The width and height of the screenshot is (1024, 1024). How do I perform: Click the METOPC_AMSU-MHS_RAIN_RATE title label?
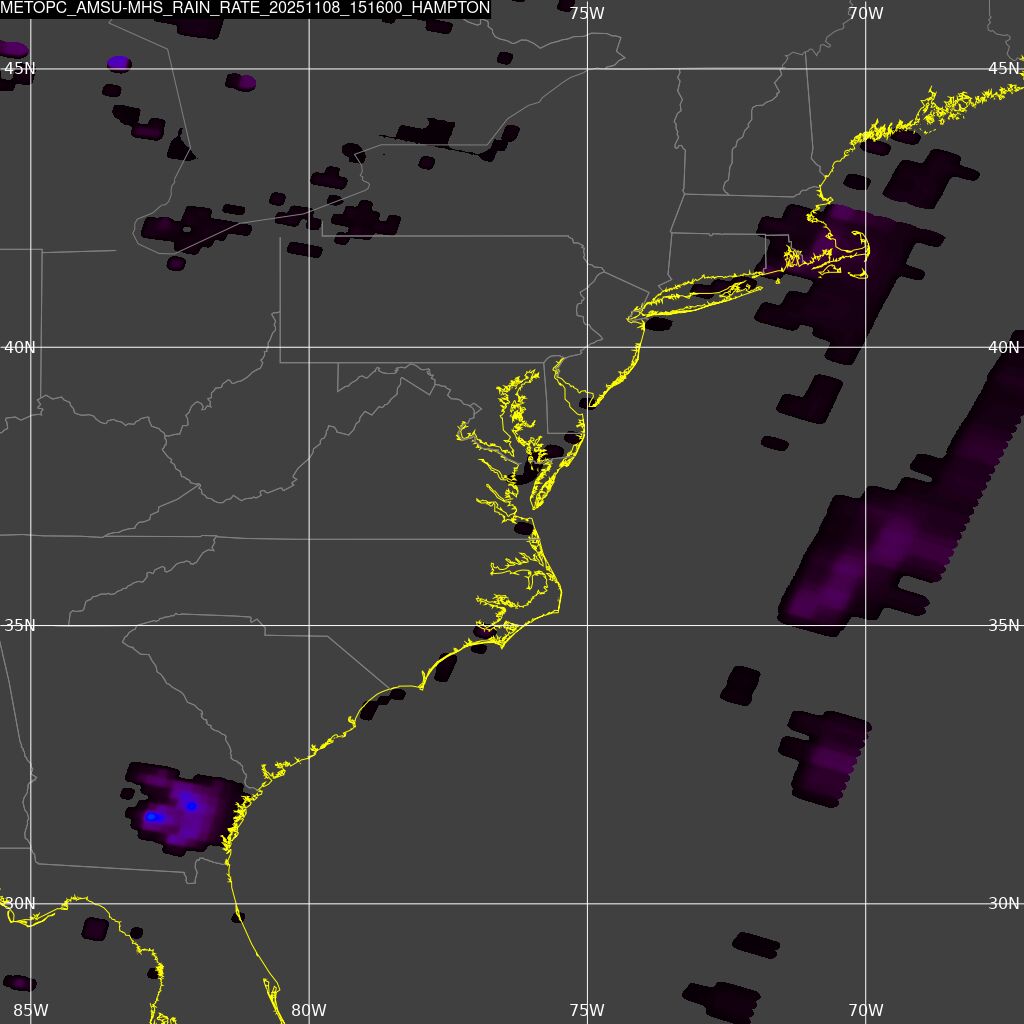pyautogui.click(x=246, y=9)
